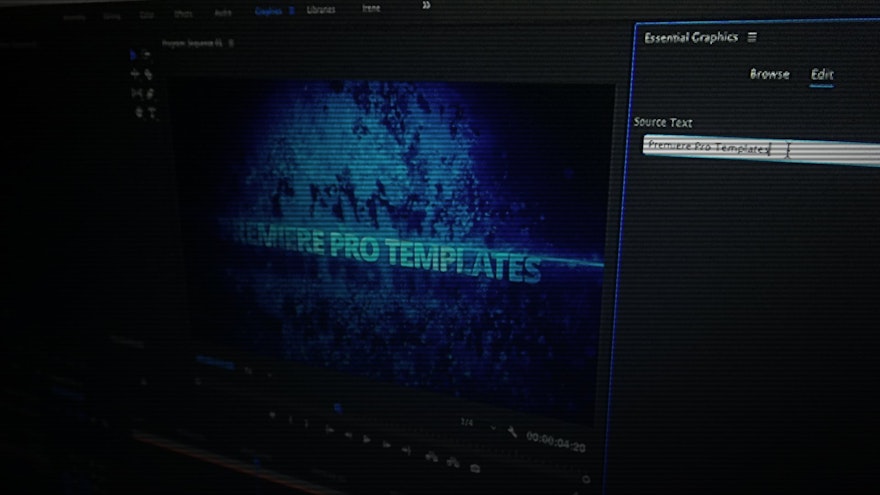This screenshot has height=495, width=880.
Task: Open the Program Sequence panel menu
Action: pos(231,43)
